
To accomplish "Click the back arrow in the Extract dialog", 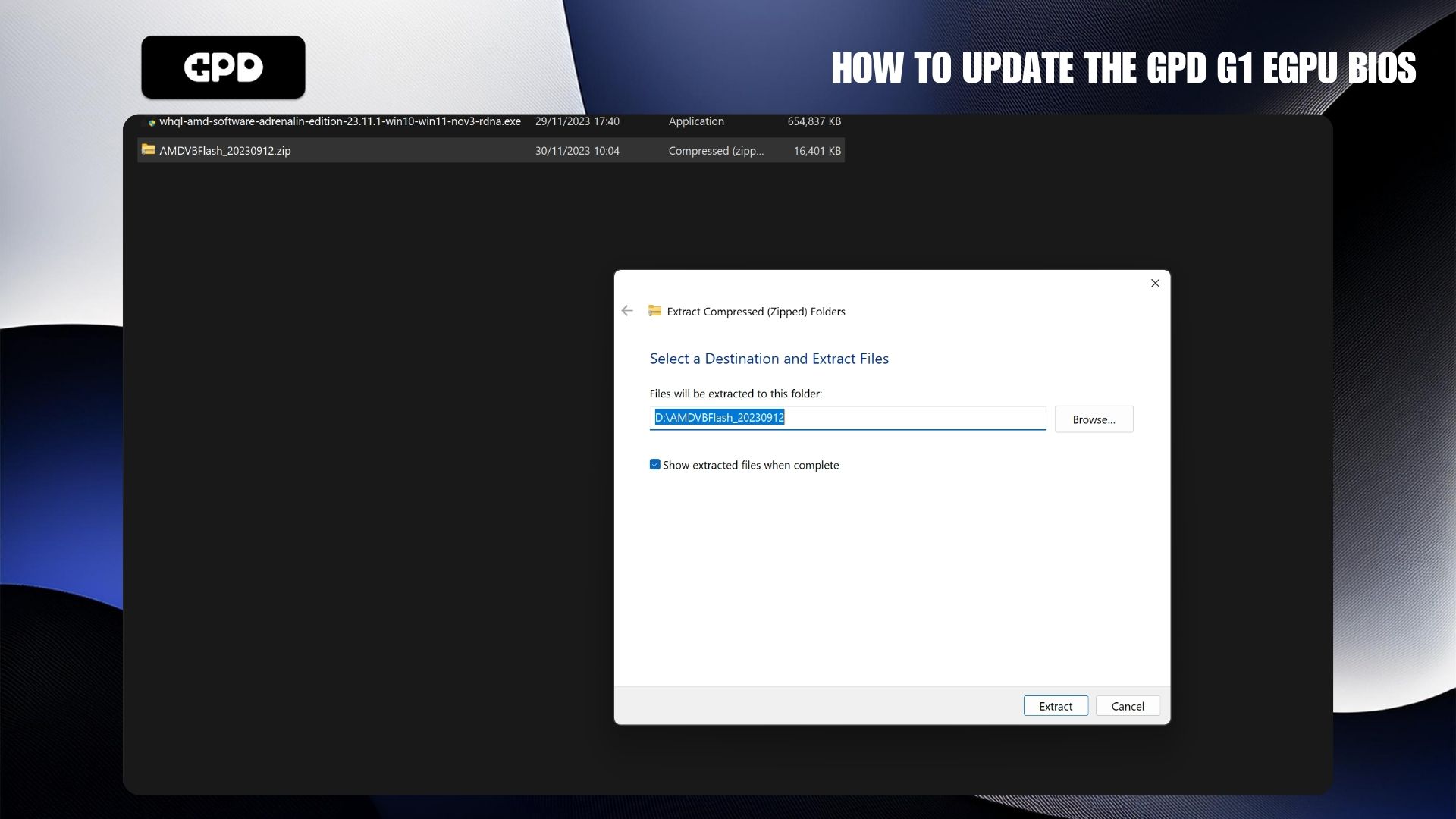I will click(x=627, y=311).
